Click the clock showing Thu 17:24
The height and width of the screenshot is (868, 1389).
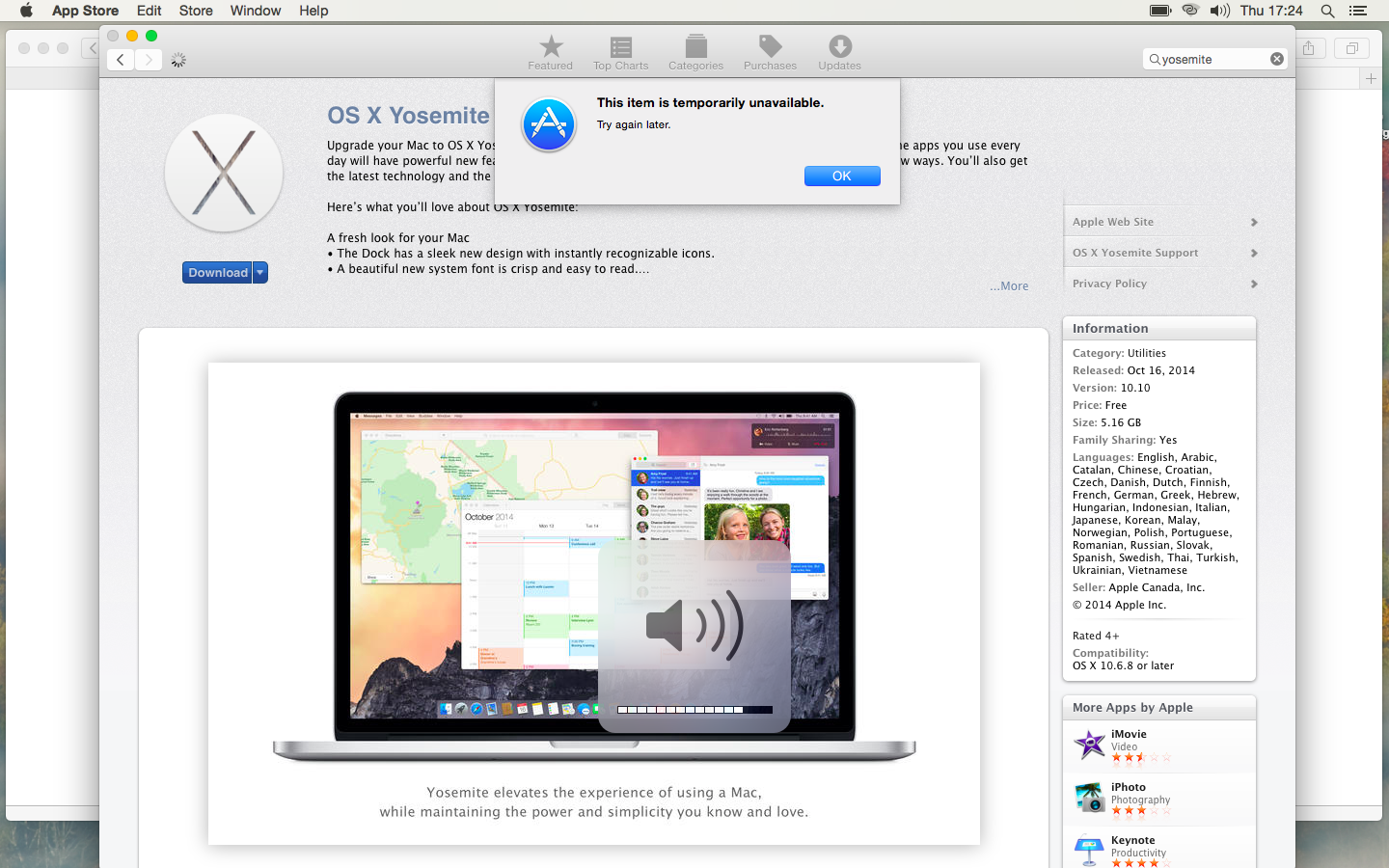(1271, 11)
